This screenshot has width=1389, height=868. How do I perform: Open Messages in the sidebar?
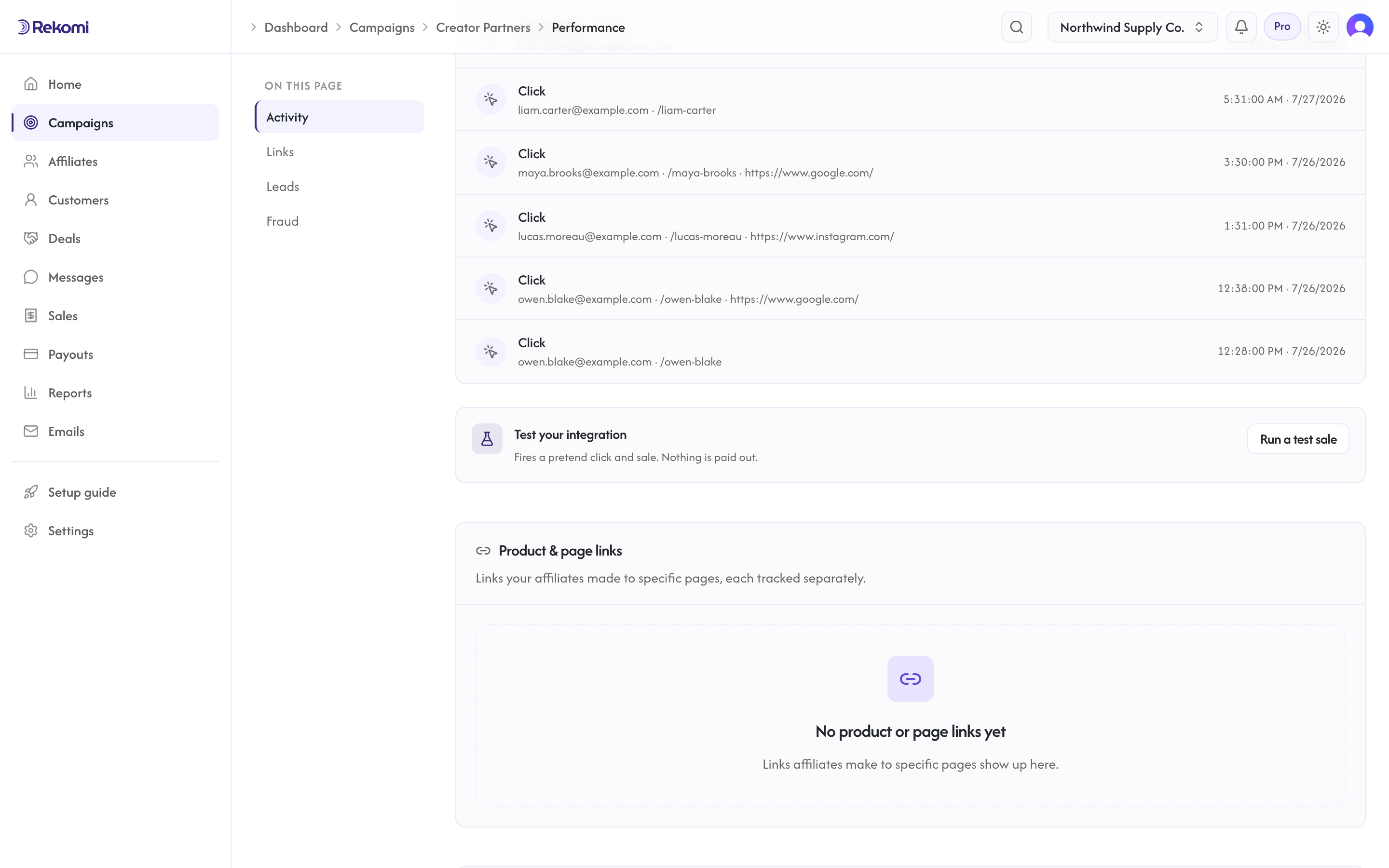coord(115,277)
